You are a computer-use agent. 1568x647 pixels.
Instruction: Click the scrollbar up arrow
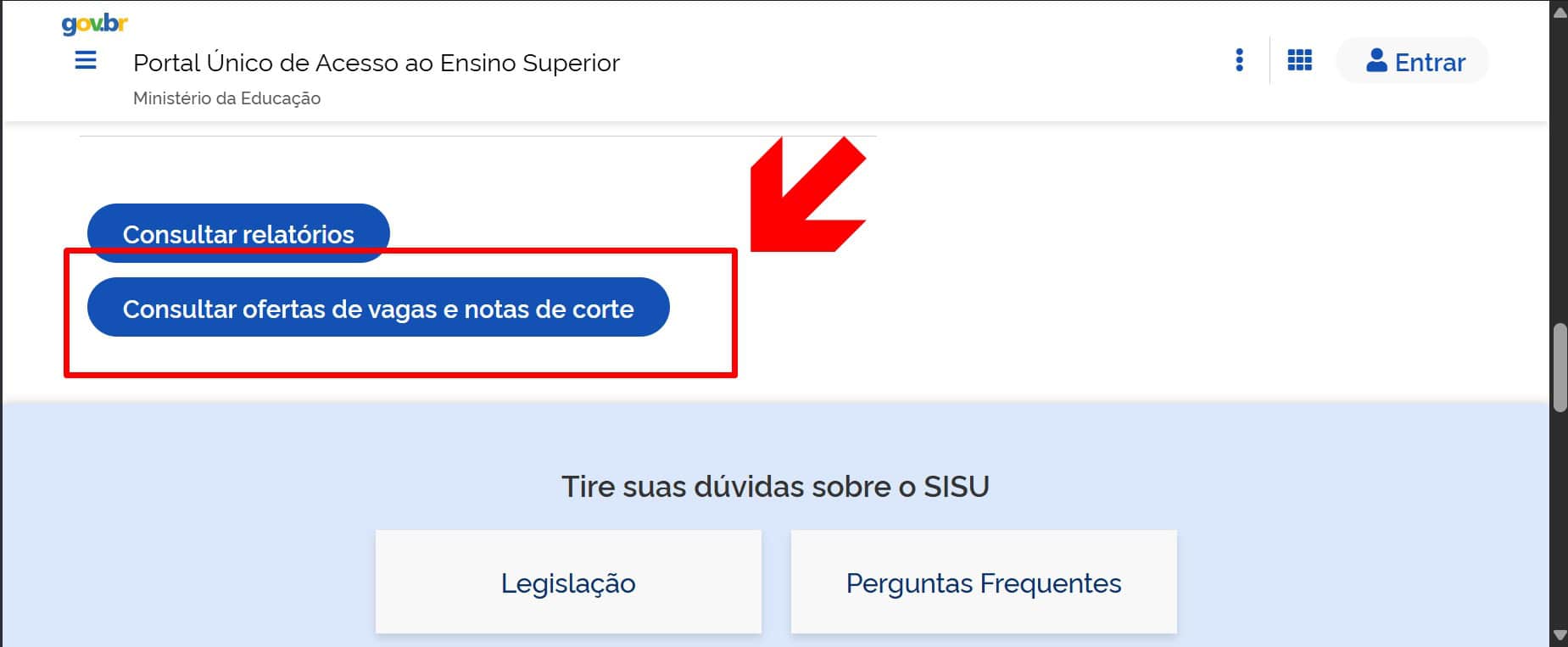pos(1559,11)
